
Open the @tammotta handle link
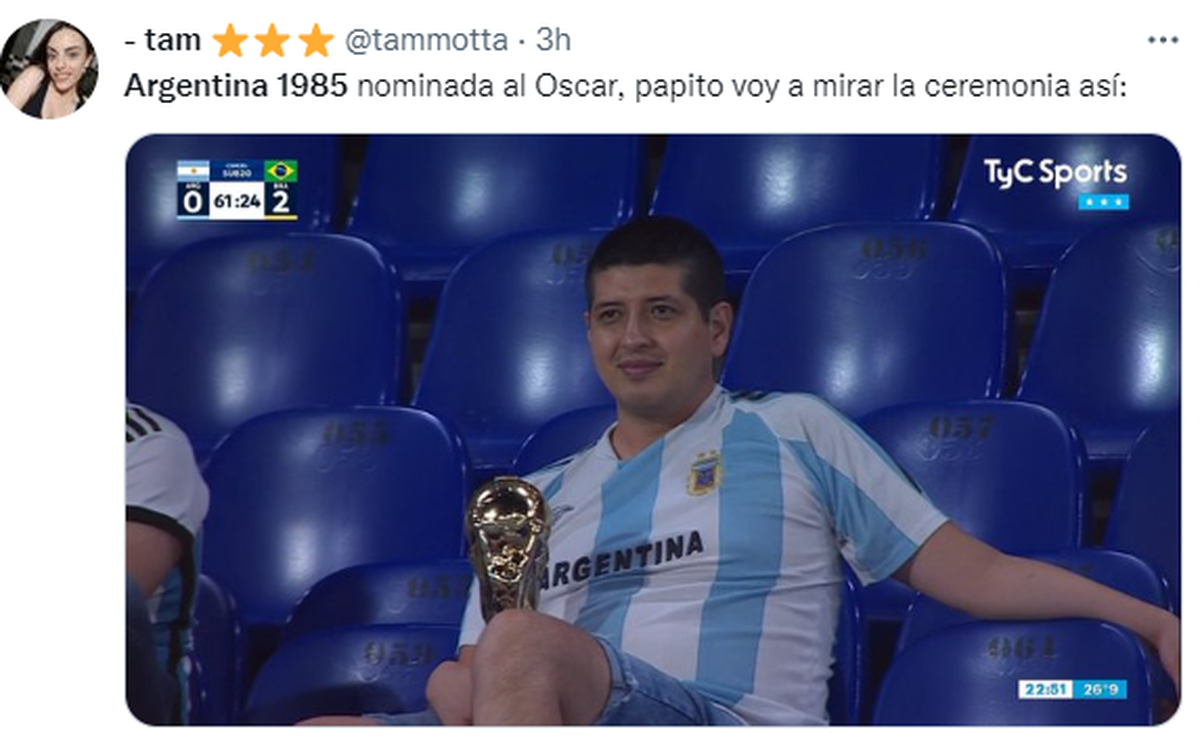point(427,40)
